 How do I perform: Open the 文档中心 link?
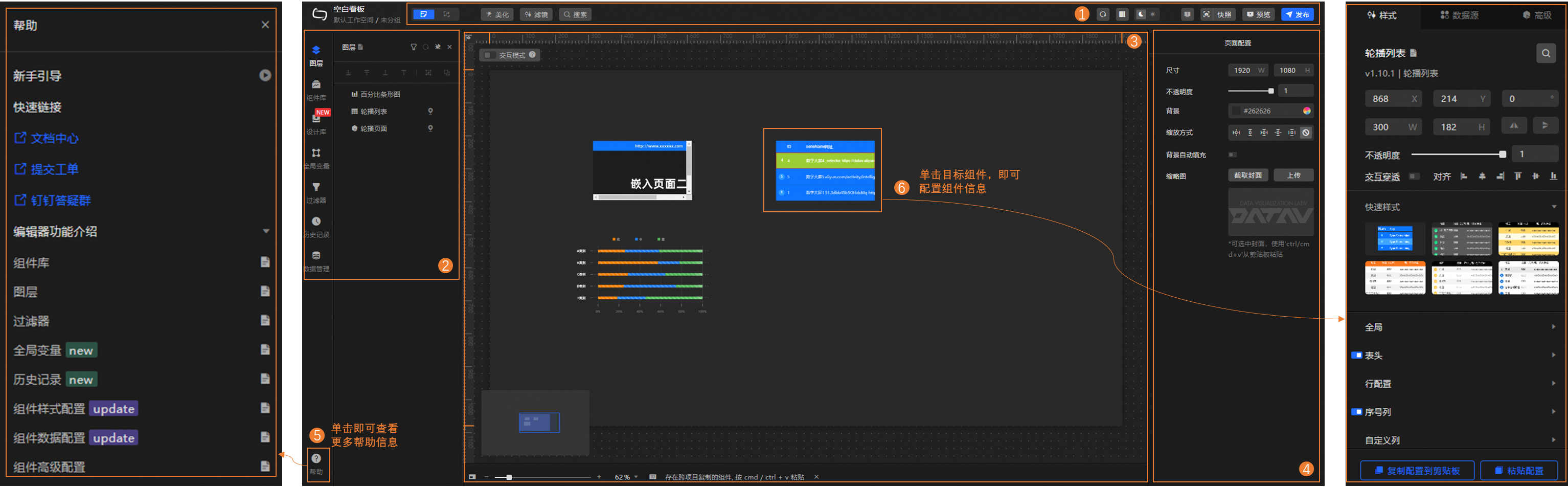point(46,138)
